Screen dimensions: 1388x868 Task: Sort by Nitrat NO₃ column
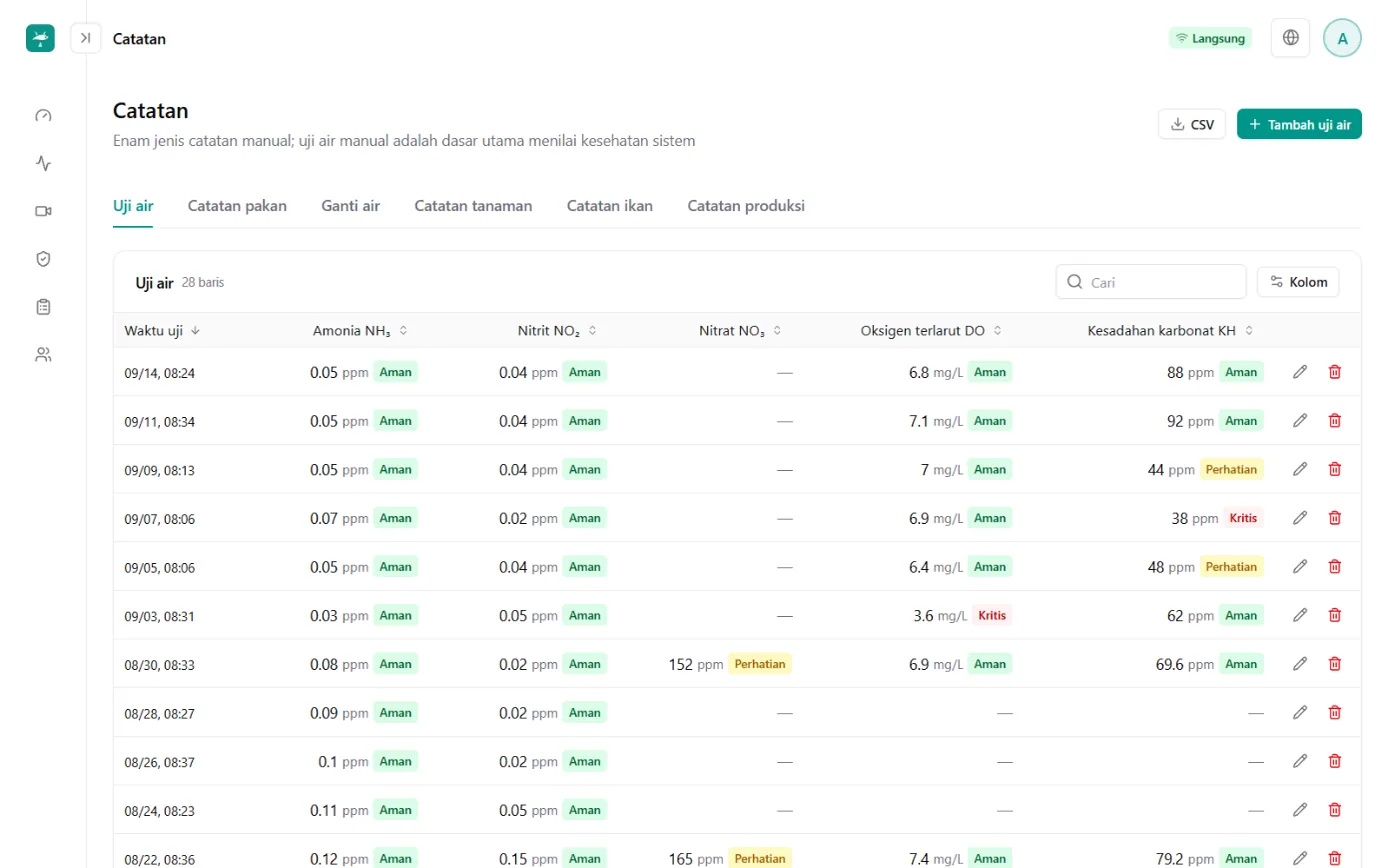[x=740, y=330]
